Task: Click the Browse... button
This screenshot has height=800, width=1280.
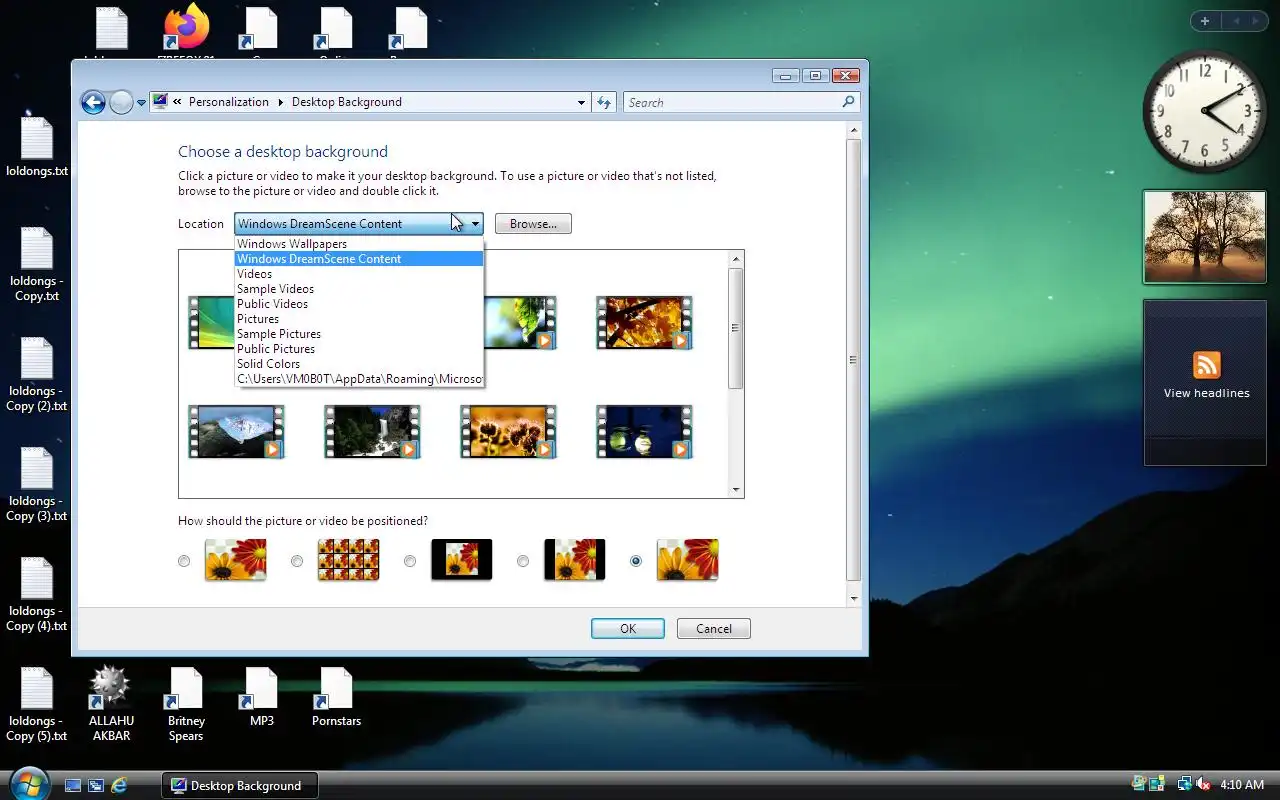Action: coord(533,224)
